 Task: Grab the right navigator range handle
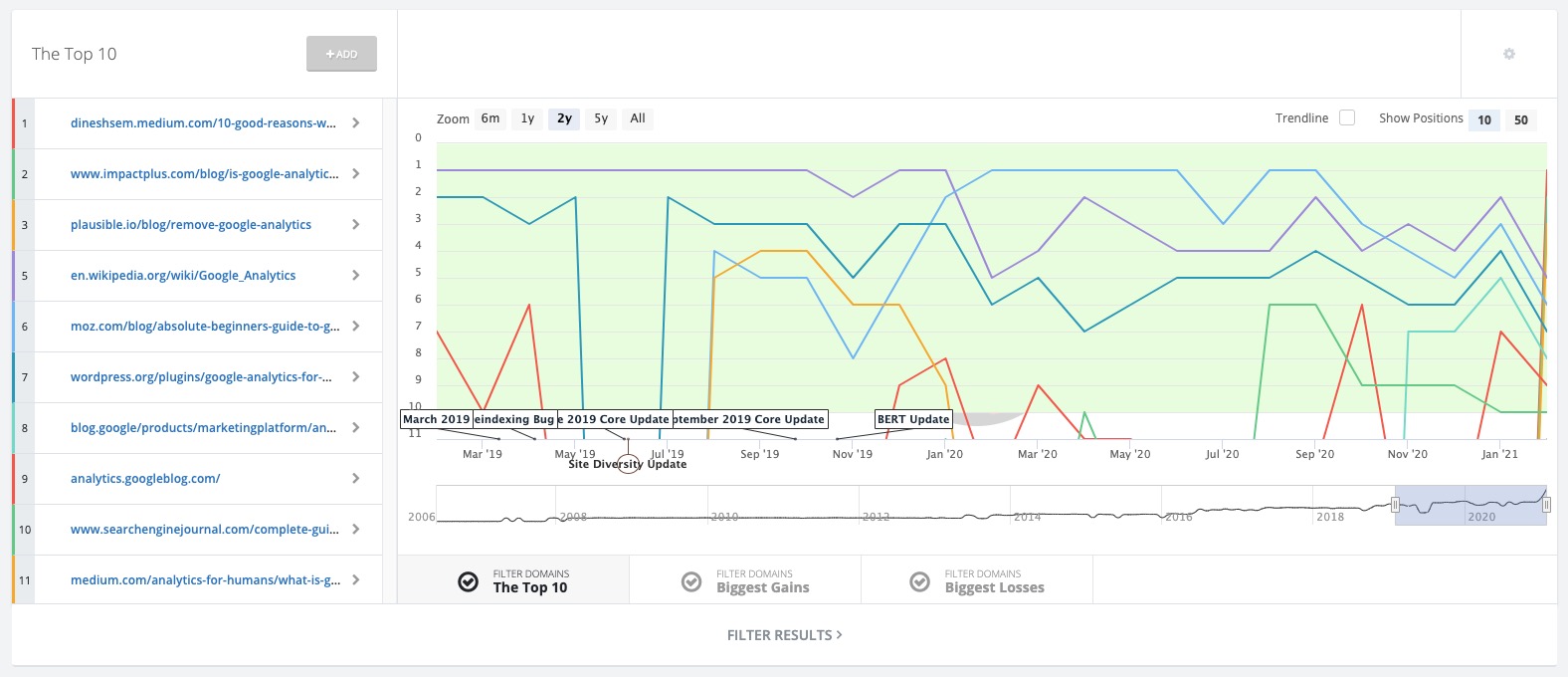coord(1546,505)
